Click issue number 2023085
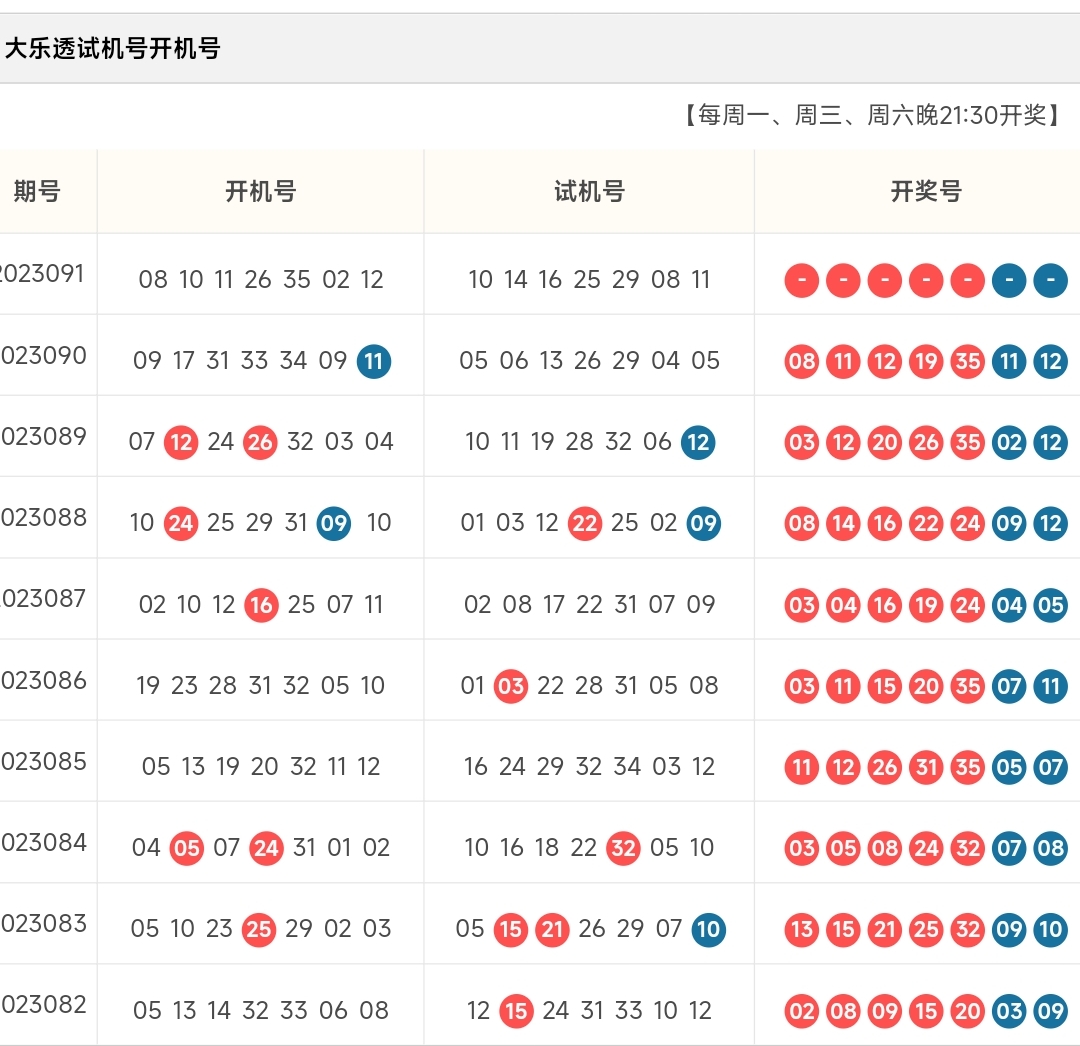This screenshot has width=1080, height=1046. [43, 761]
